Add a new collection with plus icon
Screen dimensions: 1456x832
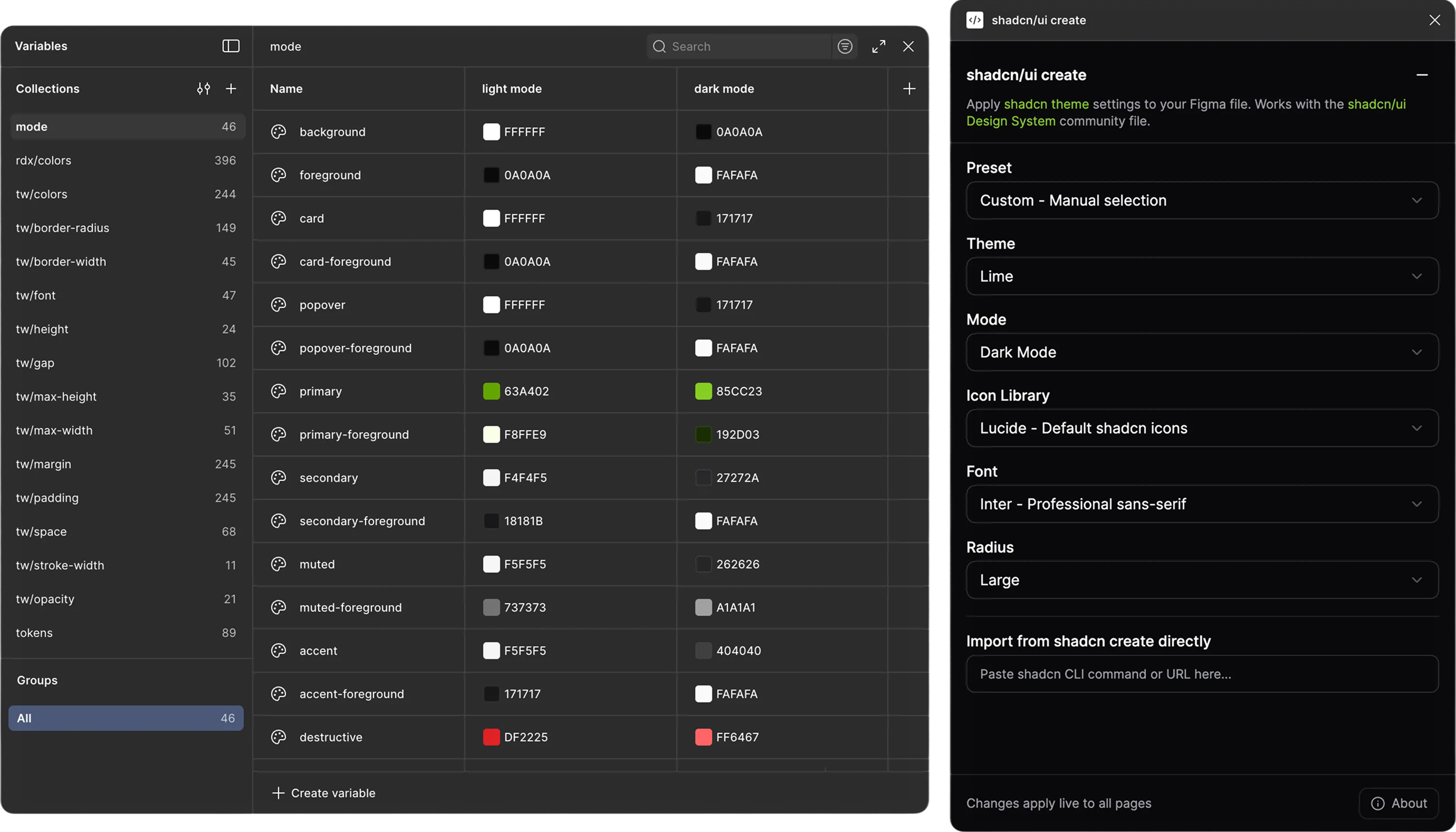point(231,89)
